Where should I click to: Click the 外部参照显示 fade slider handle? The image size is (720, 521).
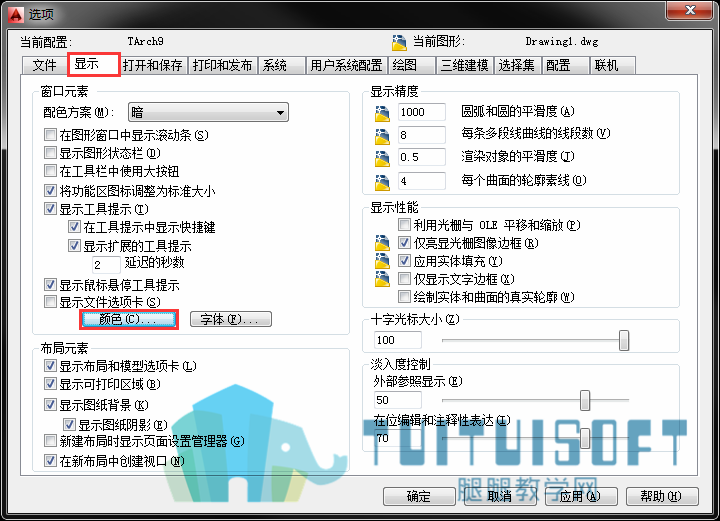pyautogui.click(x=585, y=400)
